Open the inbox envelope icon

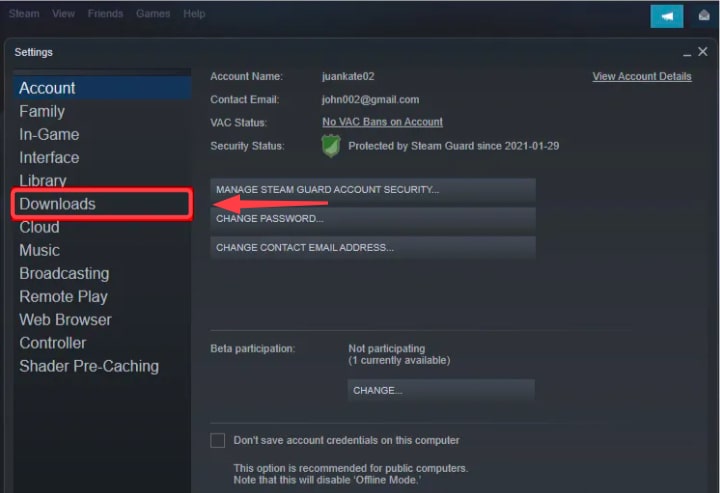coord(704,16)
